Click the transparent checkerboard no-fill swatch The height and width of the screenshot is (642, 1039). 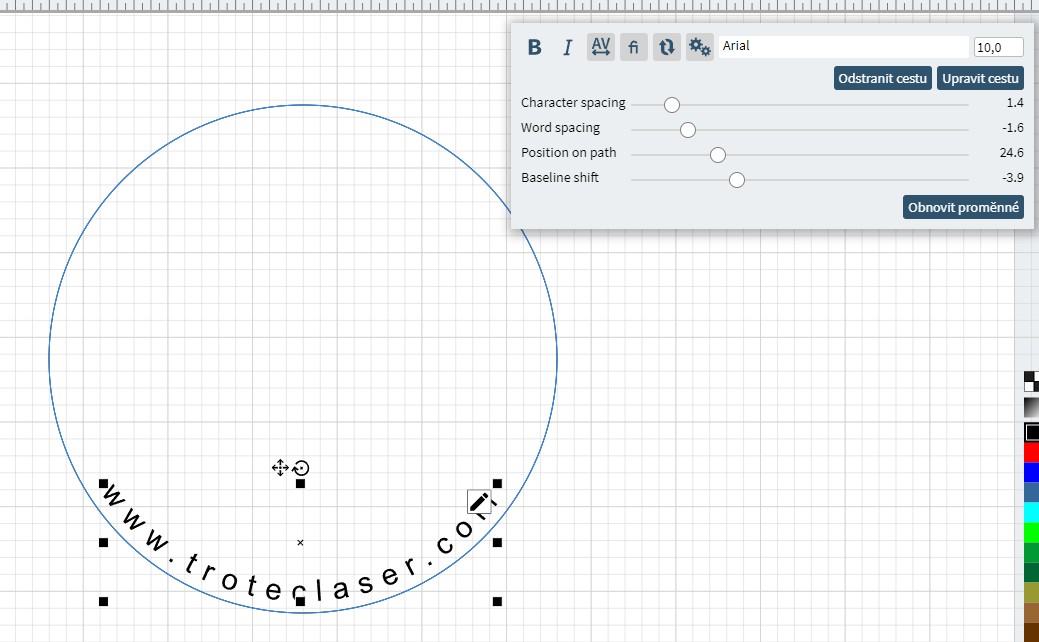point(1031,381)
